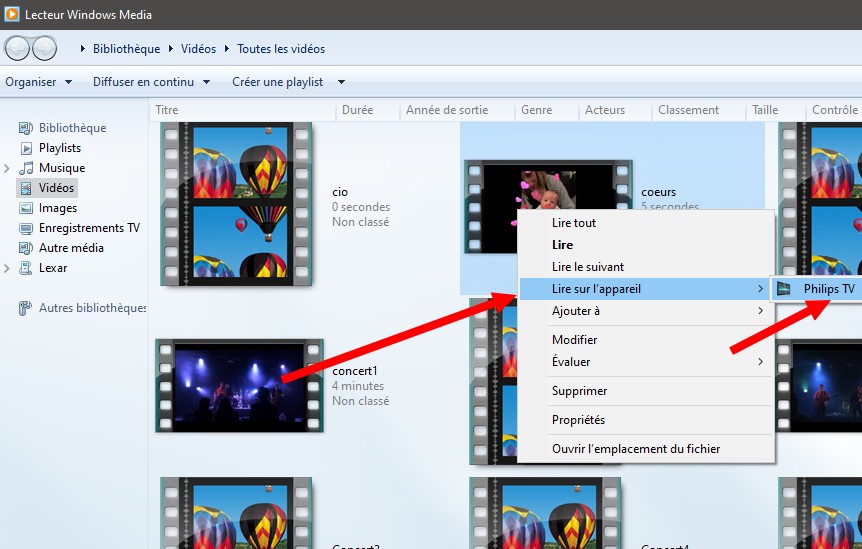Click the Images icon in the sidebar
862x549 pixels.
click(26, 208)
